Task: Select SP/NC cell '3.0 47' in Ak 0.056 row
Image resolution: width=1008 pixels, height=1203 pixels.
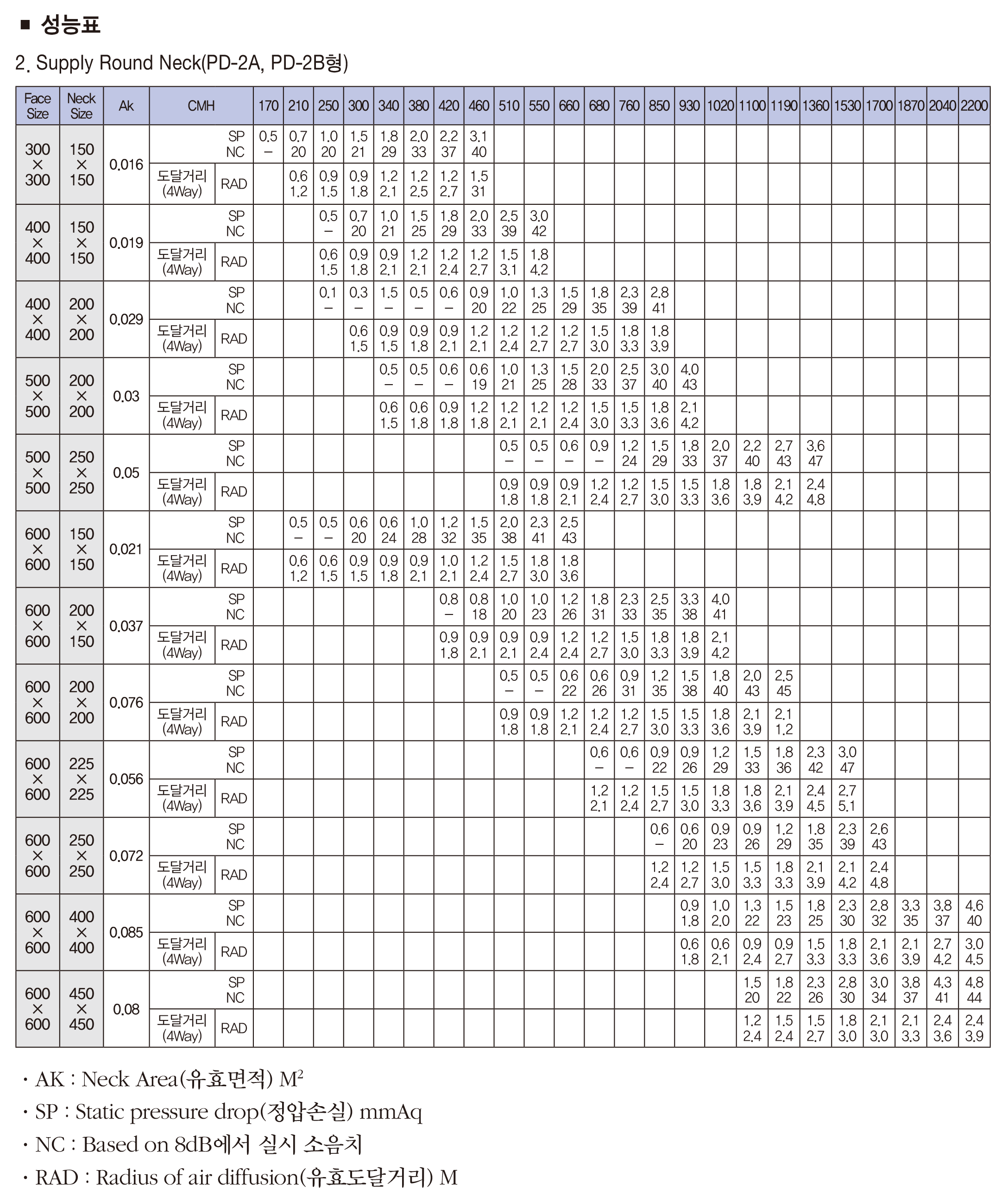Action: tap(847, 760)
